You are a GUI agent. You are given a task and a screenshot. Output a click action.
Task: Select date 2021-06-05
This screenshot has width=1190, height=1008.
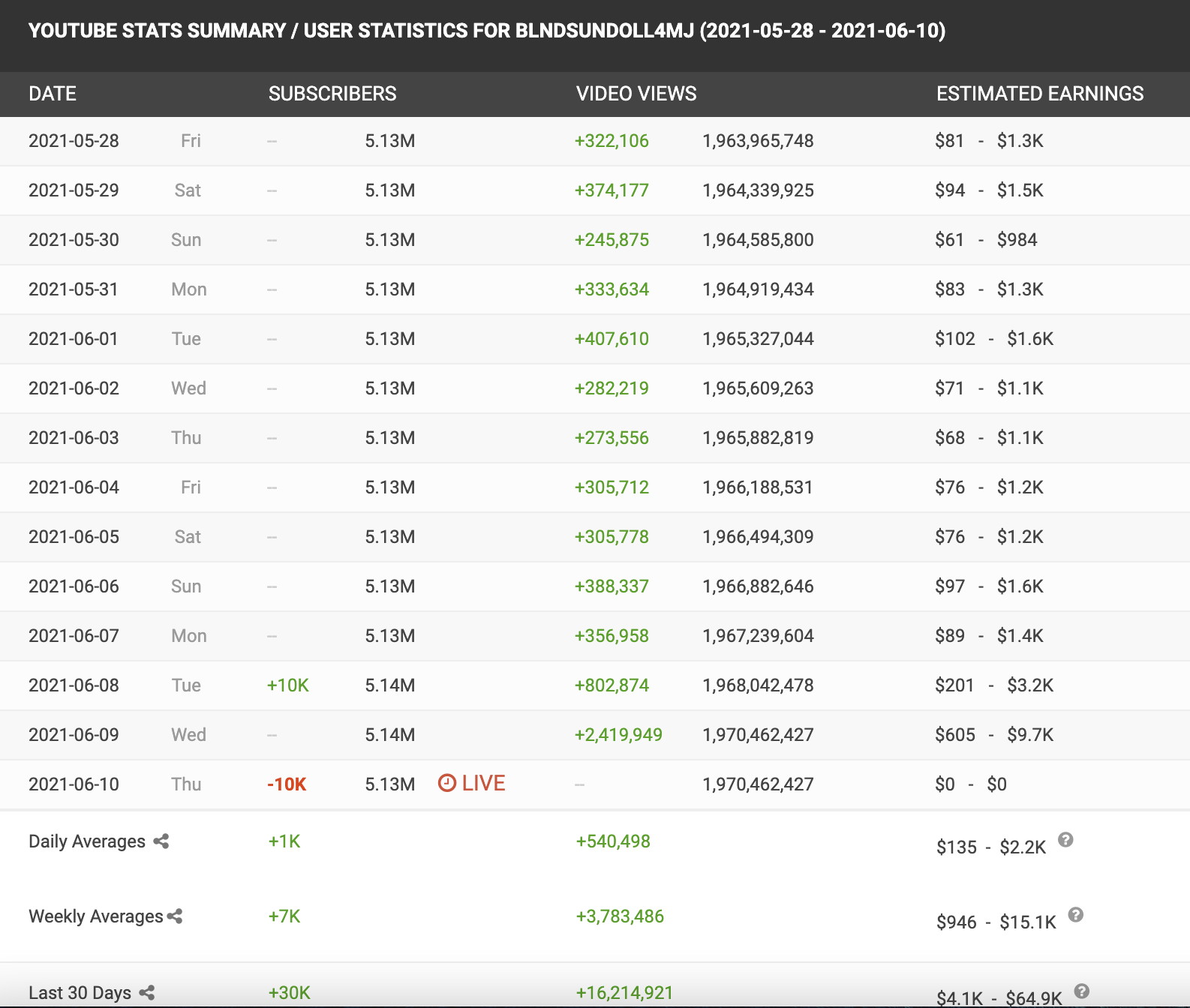[x=74, y=537]
